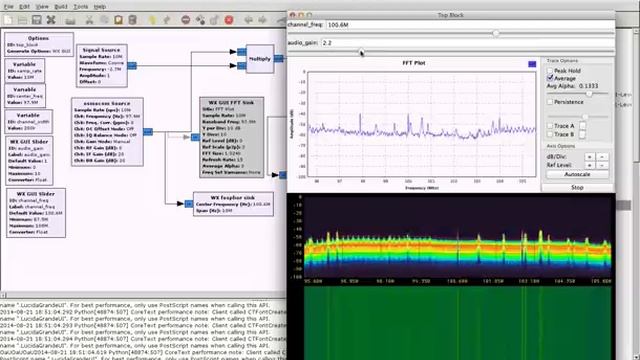Rotate block counterclockwise left arrow icon

pyautogui.click(x=248, y=20)
